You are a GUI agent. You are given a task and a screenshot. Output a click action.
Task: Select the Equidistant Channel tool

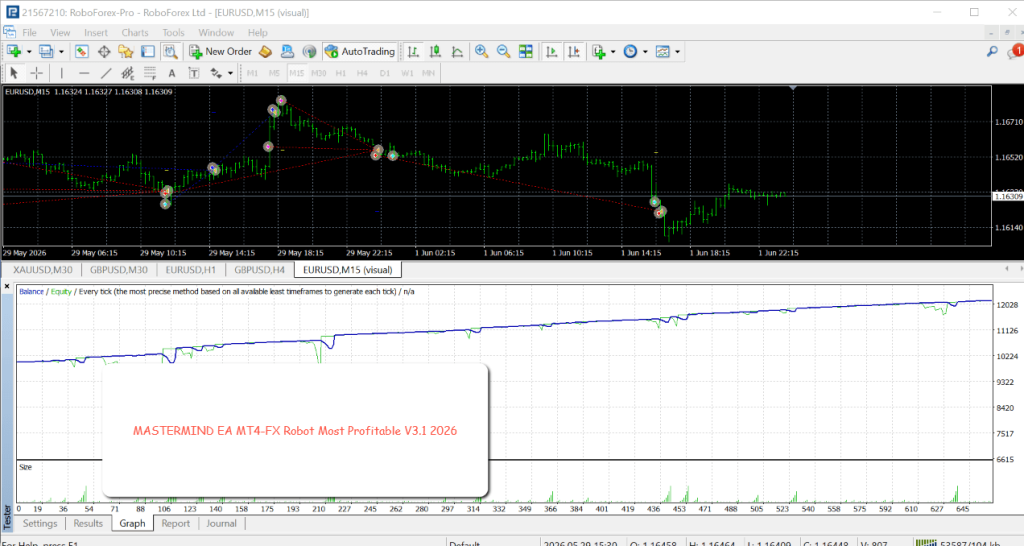click(x=128, y=73)
